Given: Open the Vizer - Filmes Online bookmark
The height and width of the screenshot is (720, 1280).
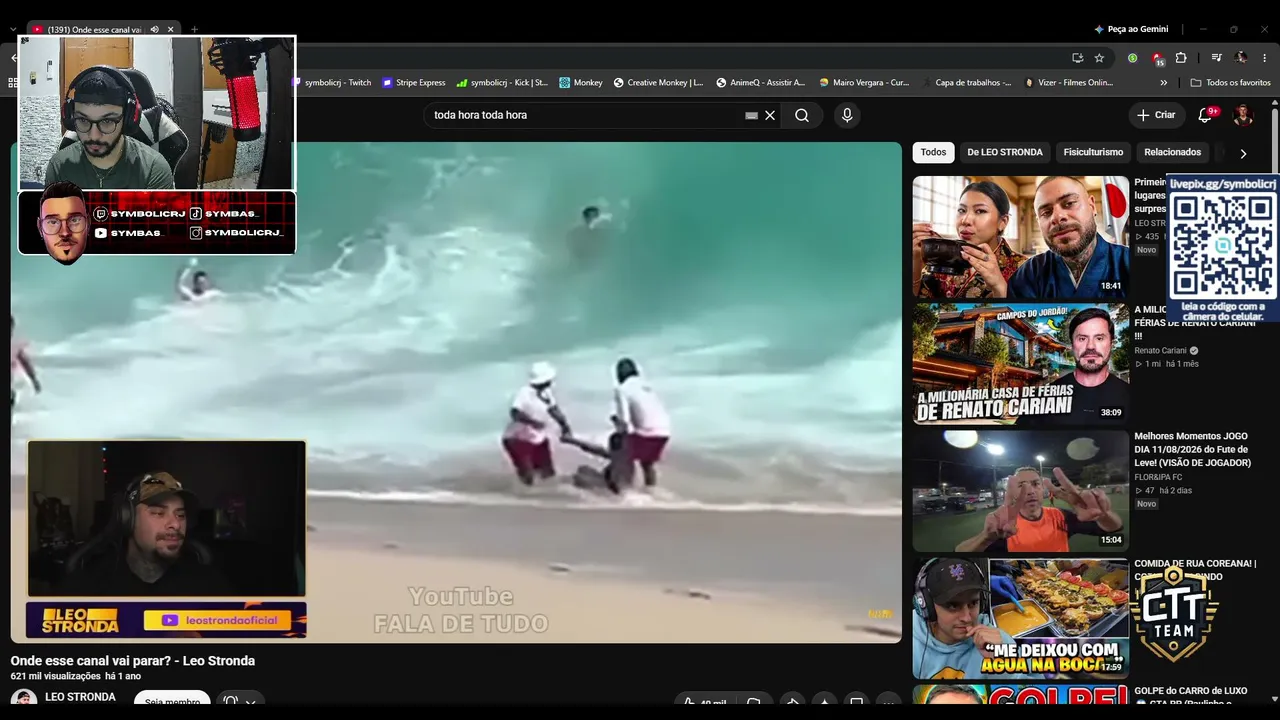Looking at the screenshot, I should [x=1069, y=83].
